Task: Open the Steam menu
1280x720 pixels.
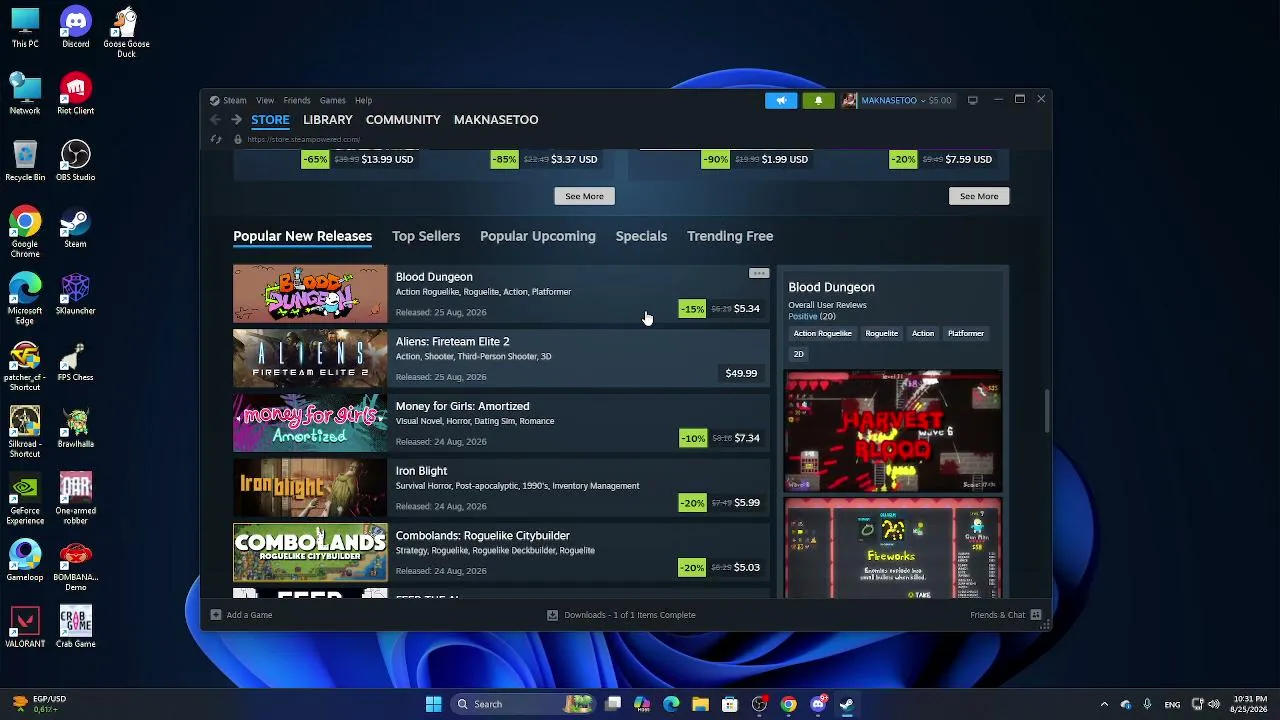Action: pyautogui.click(x=235, y=100)
